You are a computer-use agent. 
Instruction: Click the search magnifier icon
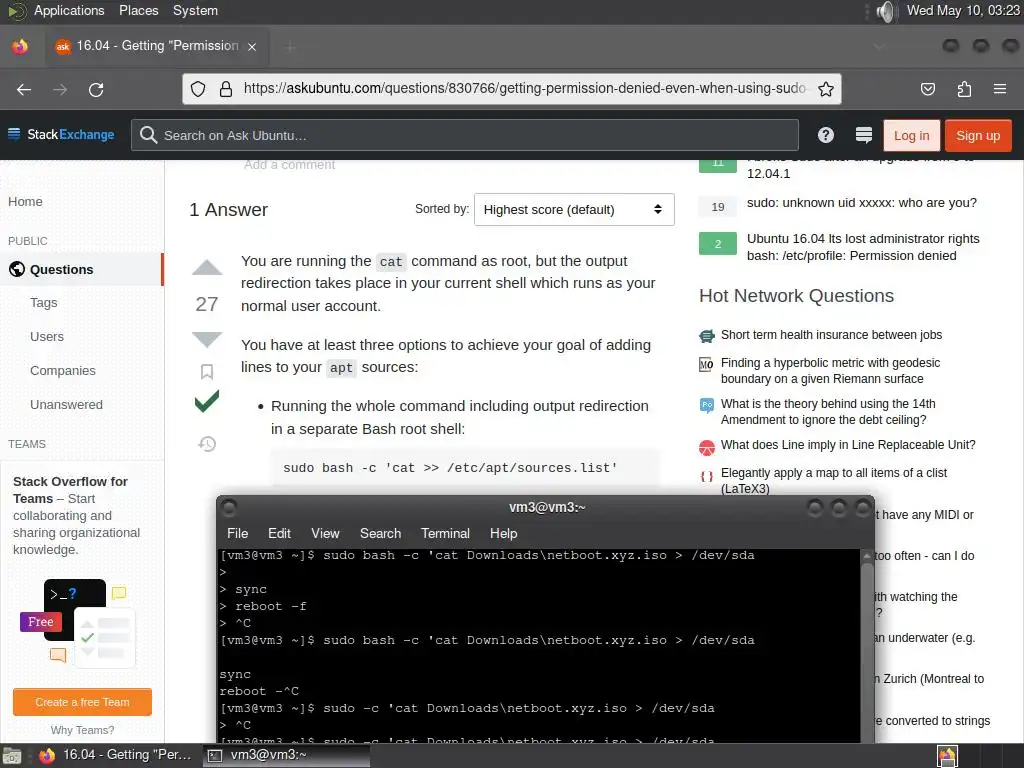[148, 135]
